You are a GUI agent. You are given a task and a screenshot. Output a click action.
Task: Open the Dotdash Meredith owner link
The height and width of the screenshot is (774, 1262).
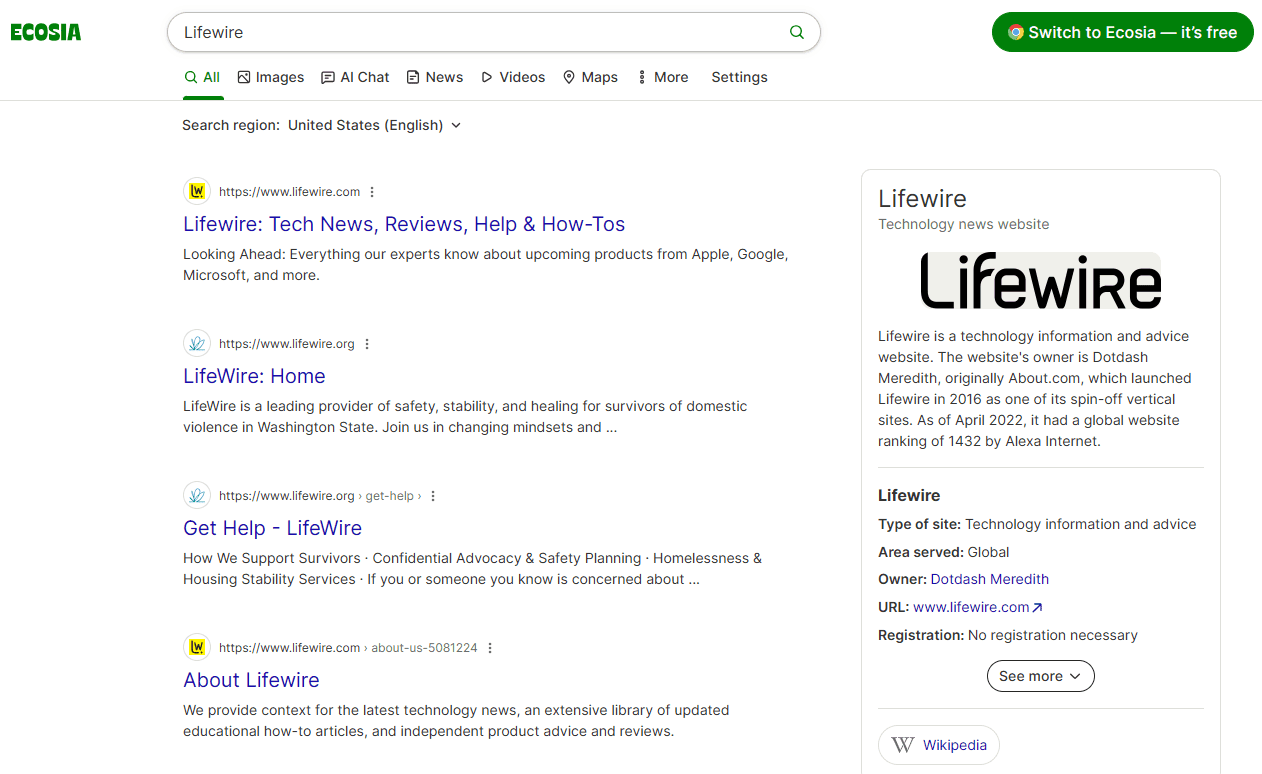point(989,579)
